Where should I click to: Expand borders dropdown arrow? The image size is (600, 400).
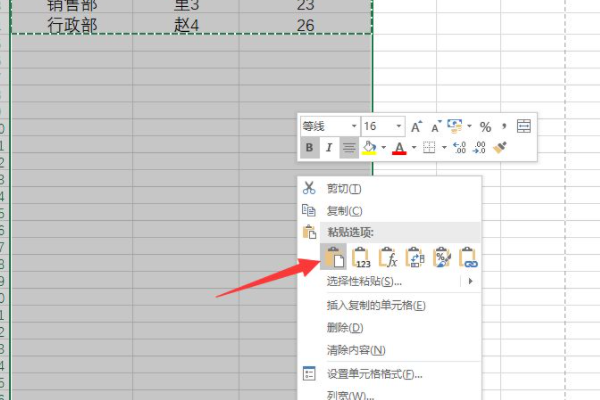point(444,147)
